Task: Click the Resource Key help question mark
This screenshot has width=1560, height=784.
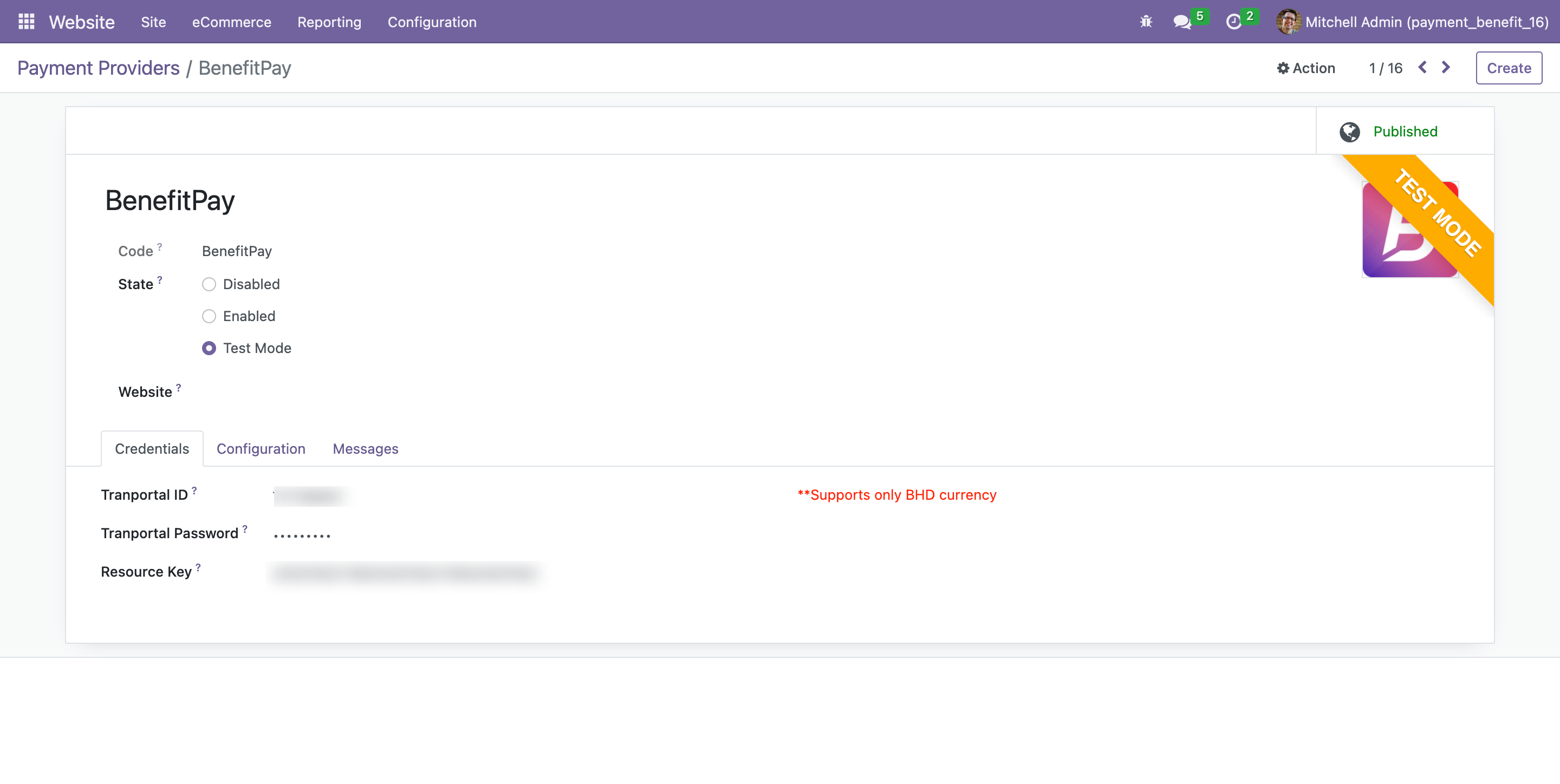Action: point(198,567)
